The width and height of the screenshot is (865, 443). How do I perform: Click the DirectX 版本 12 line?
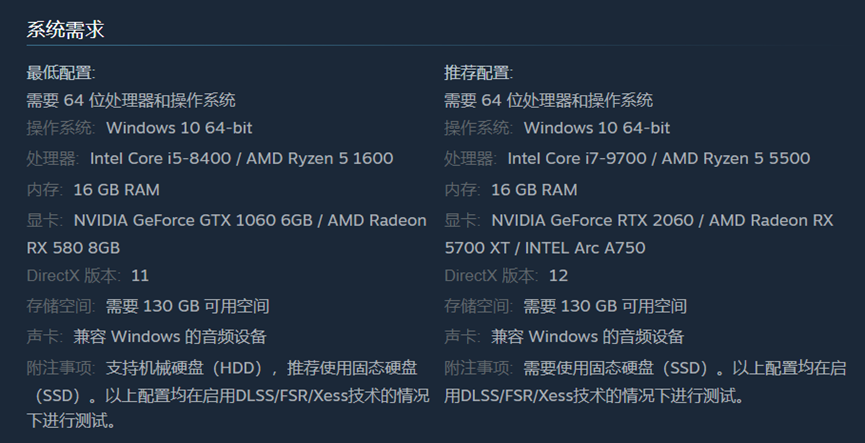[506, 275]
